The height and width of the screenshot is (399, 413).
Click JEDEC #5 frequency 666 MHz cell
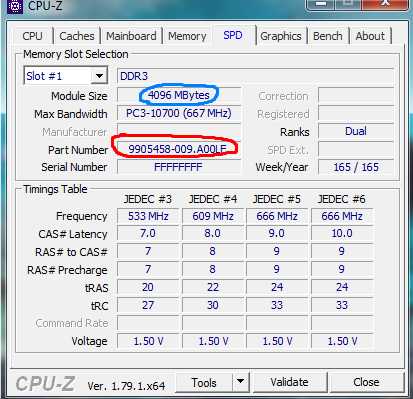(277, 216)
